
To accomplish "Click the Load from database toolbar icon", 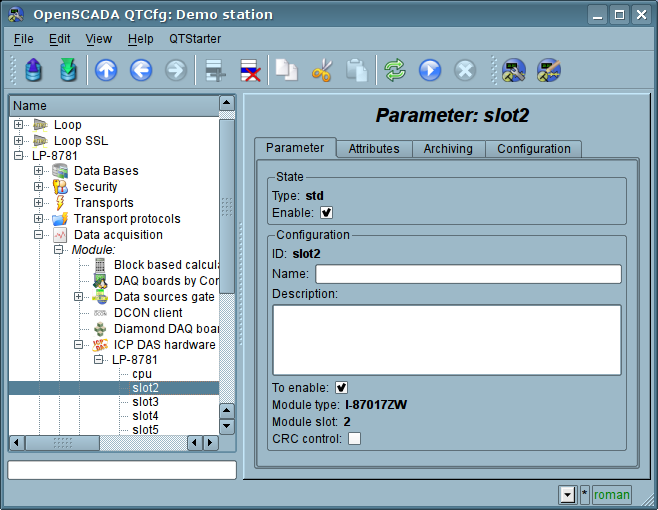I will 34,70.
